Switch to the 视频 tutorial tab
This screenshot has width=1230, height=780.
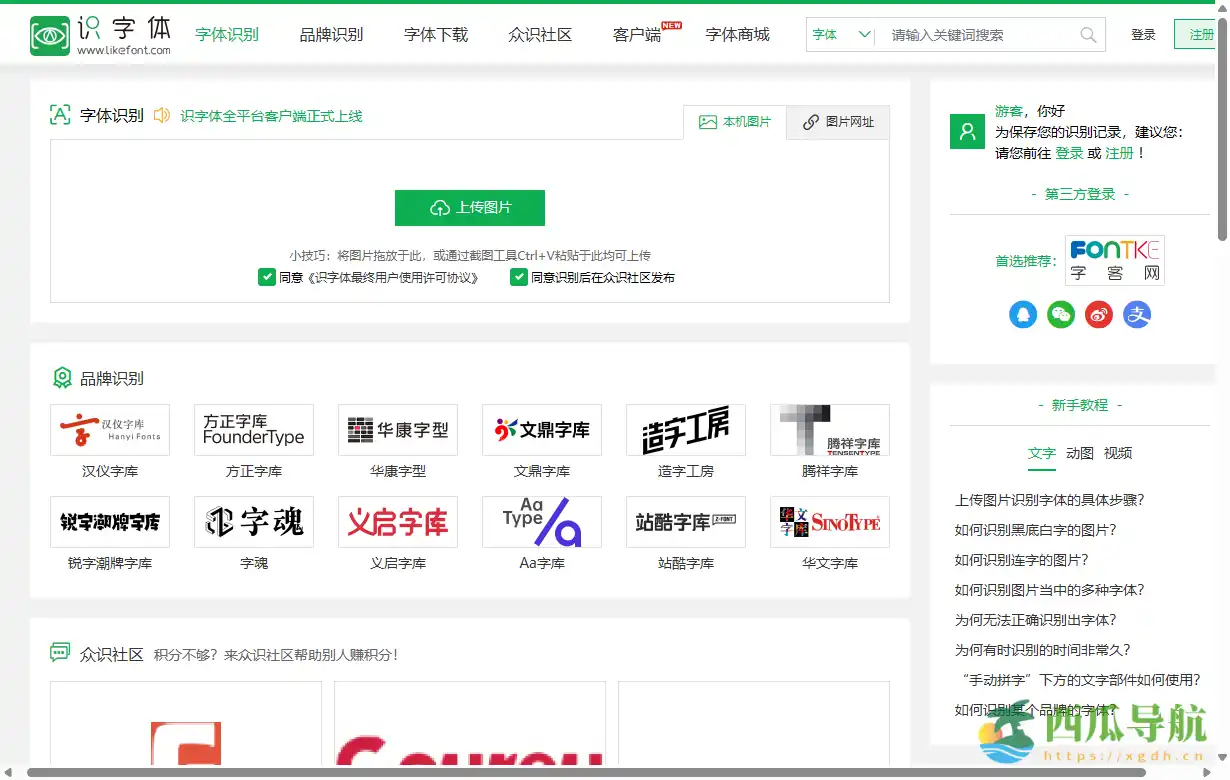pos(1117,453)
